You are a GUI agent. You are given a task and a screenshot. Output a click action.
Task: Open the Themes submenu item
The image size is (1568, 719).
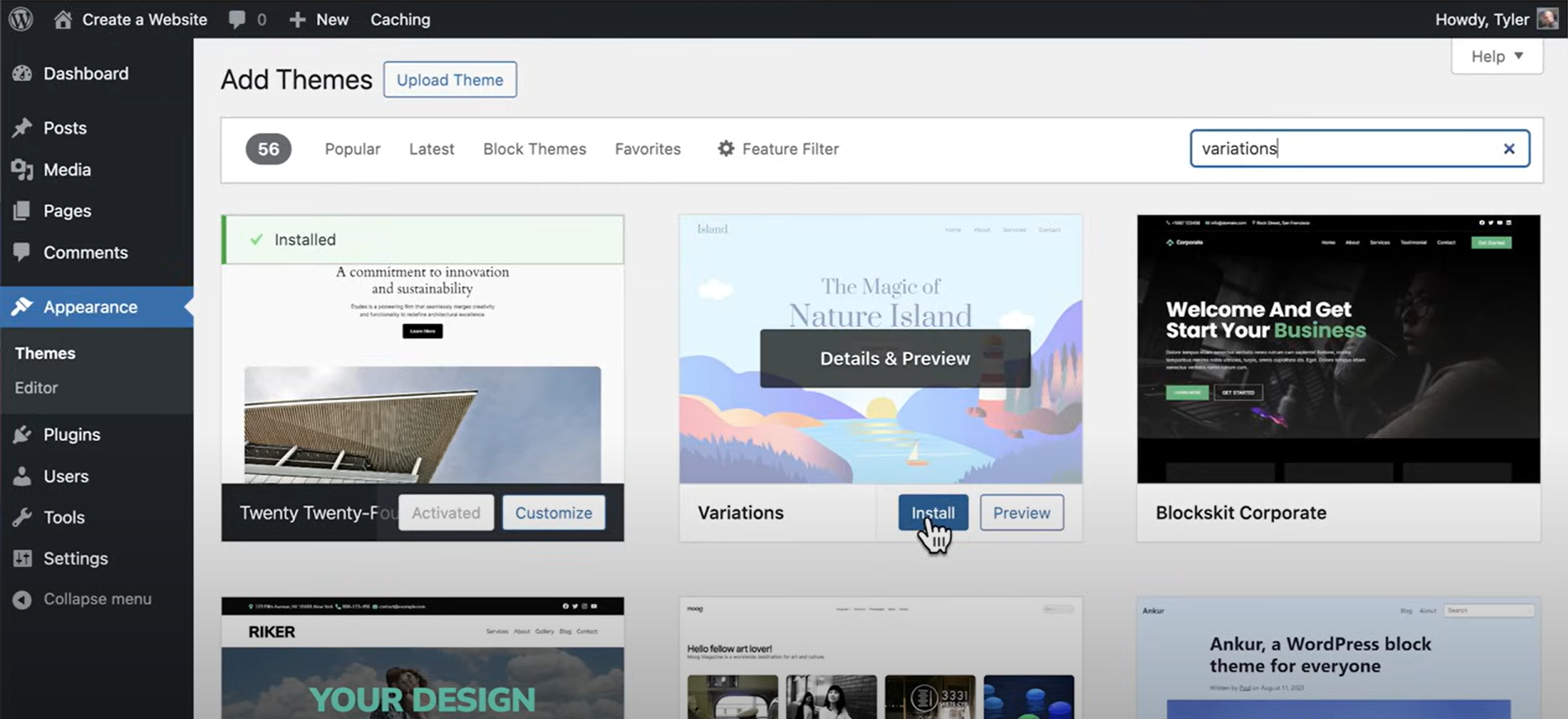45,353
